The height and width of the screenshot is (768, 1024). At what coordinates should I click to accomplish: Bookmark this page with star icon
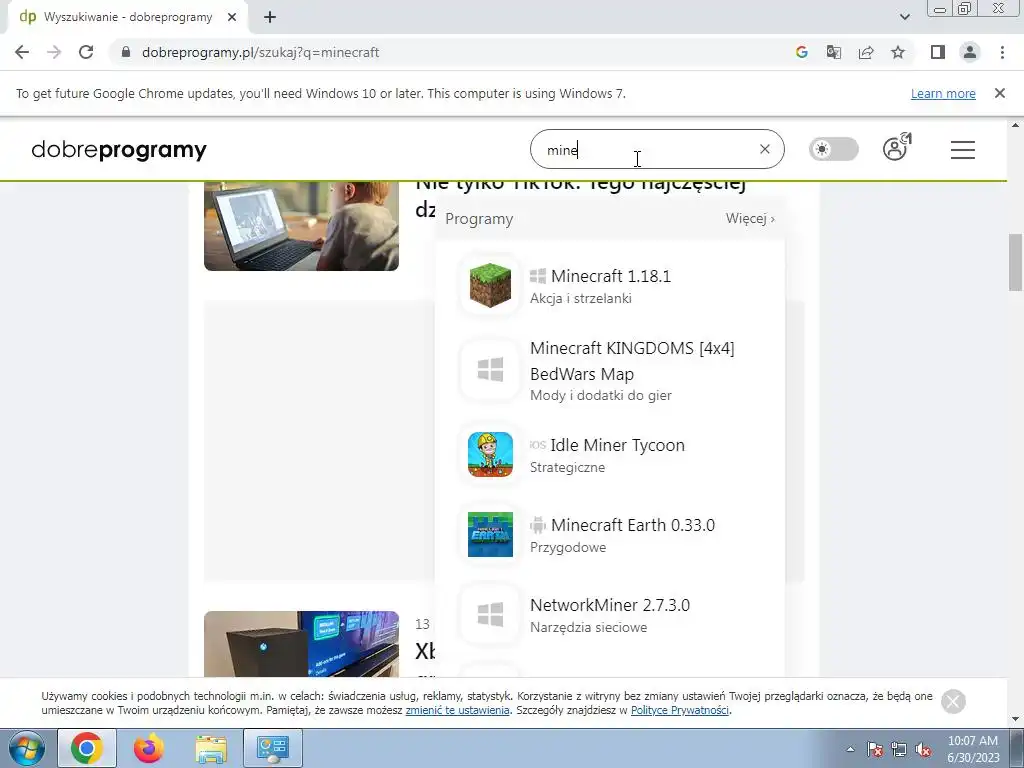(x=898, y=52)
